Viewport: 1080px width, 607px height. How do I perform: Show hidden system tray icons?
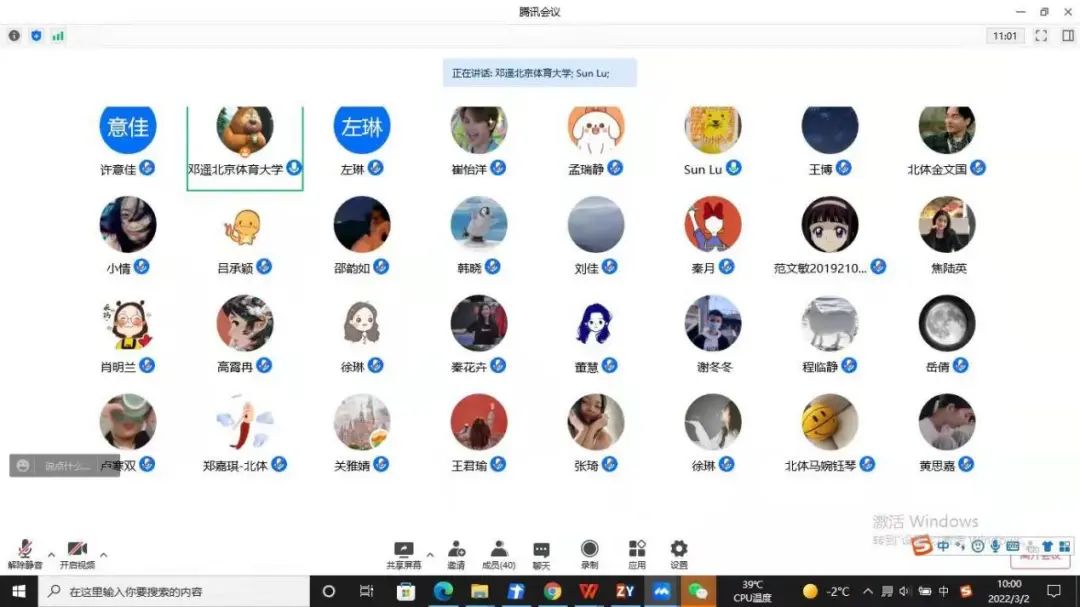pos(868,591)
